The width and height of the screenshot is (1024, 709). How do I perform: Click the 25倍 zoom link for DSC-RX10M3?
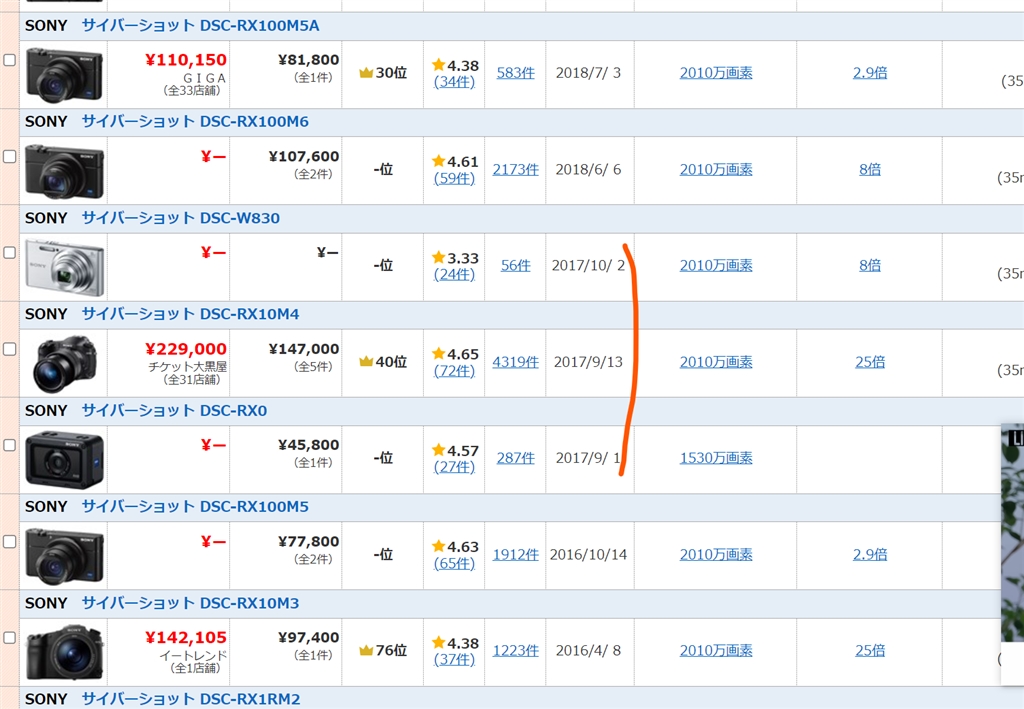coord(870,650)
